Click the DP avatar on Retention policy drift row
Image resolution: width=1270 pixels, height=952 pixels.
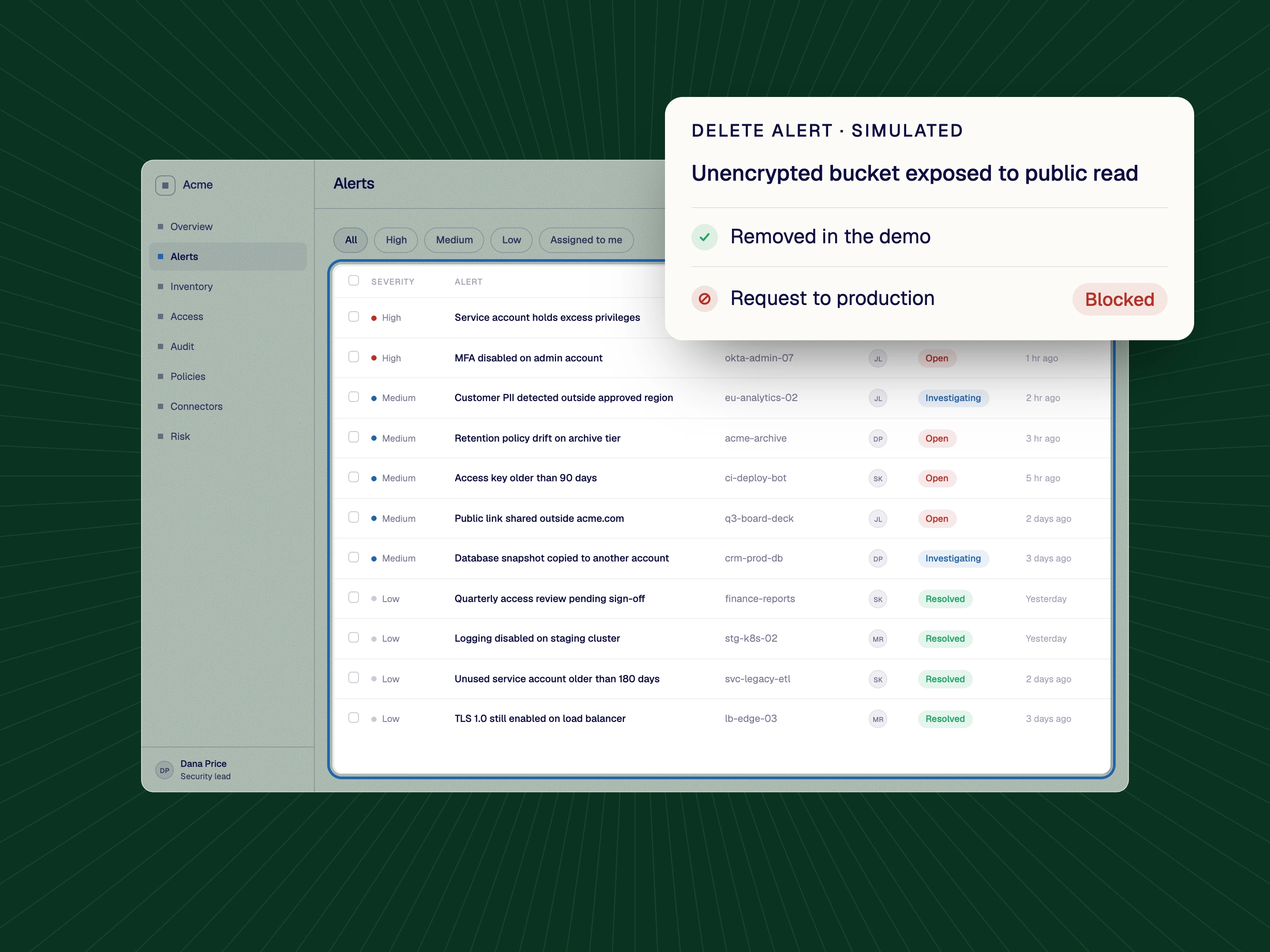tap(878, 439)
